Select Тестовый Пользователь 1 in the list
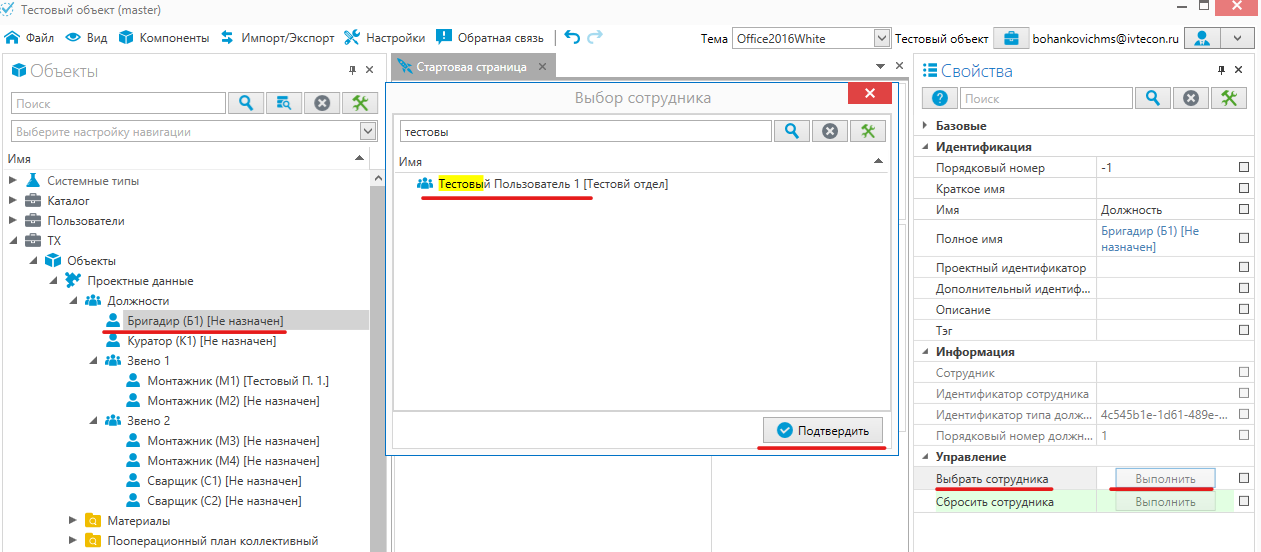Viewport: 1261px width, 552px height. click(553, 184)
